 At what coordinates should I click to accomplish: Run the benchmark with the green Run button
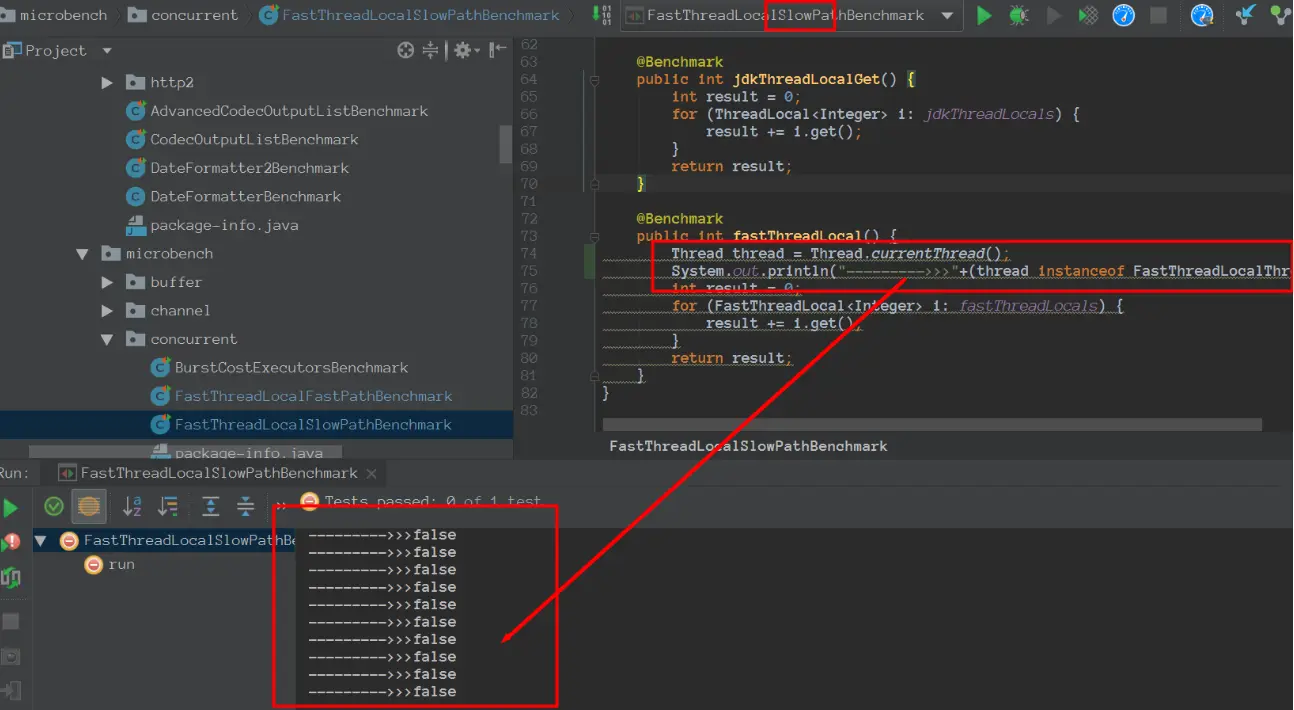click(x=984, y=15)
